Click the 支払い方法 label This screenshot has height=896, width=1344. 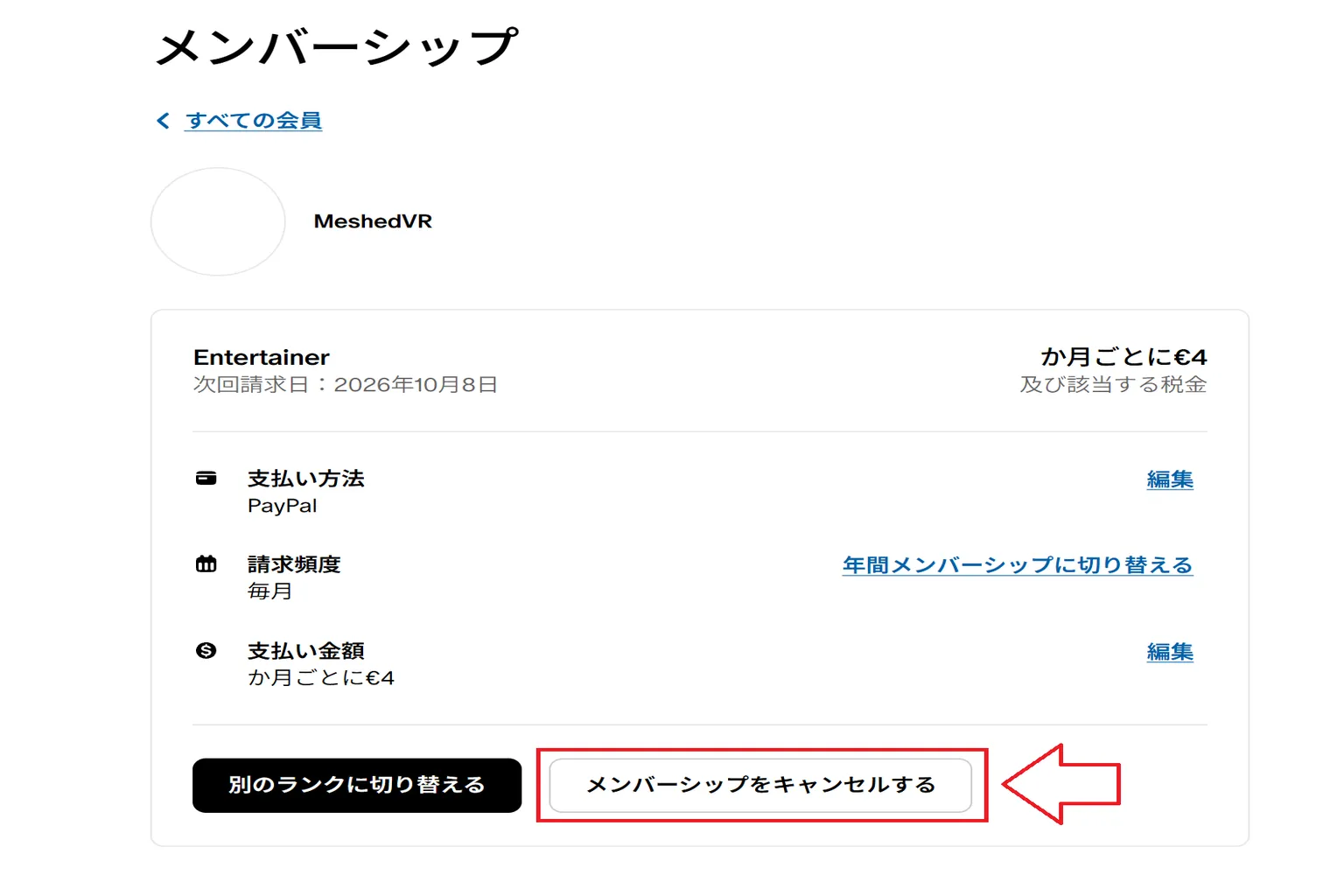click(306, 479)
